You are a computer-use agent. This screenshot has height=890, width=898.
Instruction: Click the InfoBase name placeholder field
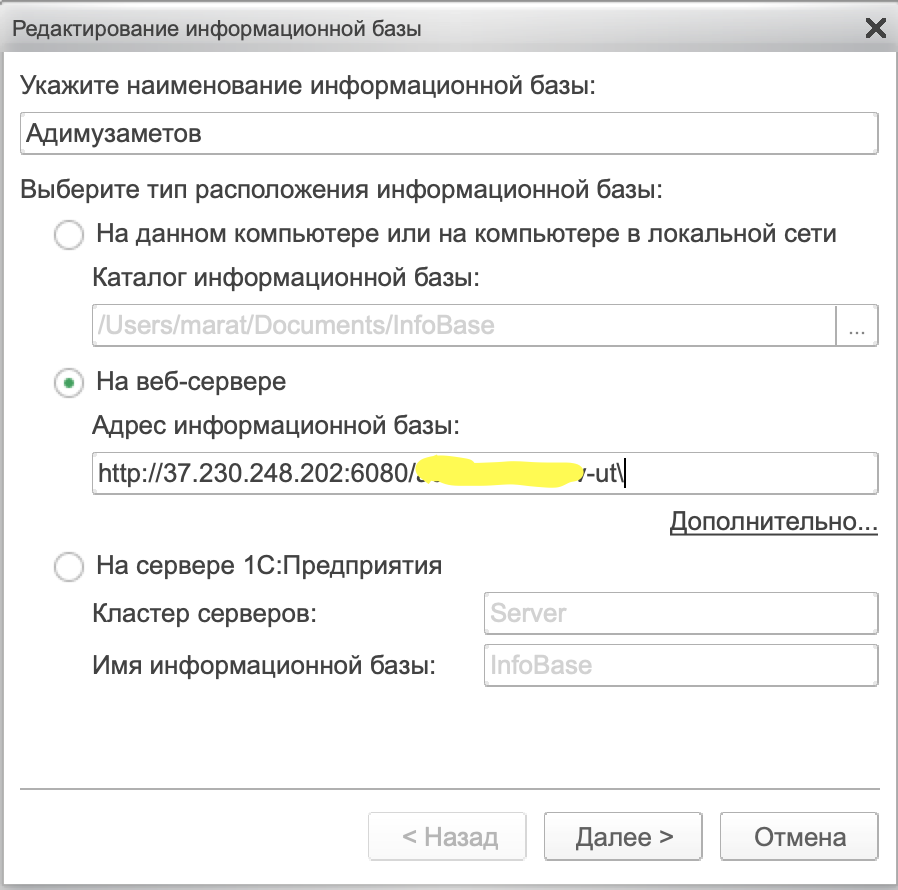tap(681, 665)
